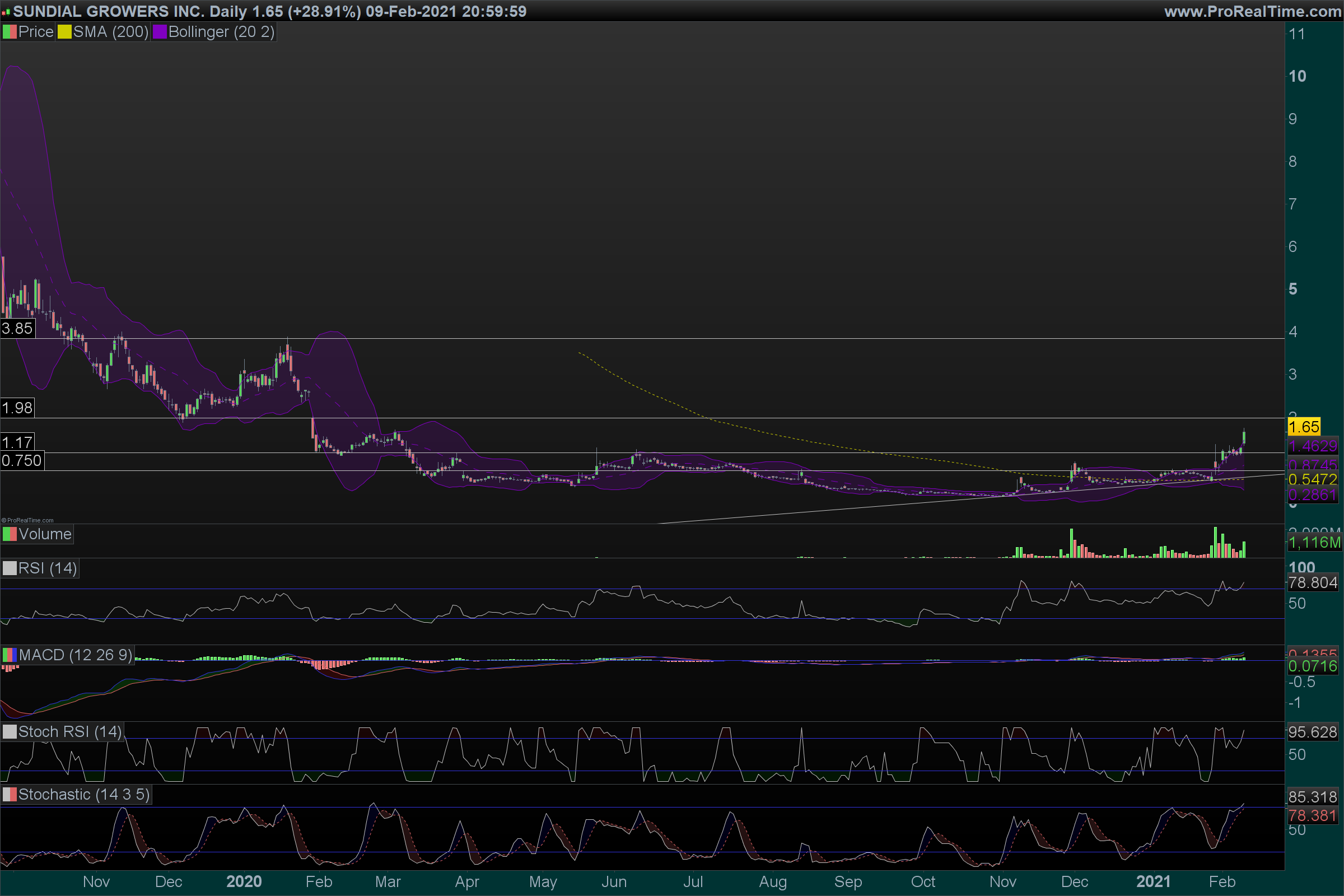
Task: Click the Stoch RSI (14) legend icon
Action: pos(10,732)
